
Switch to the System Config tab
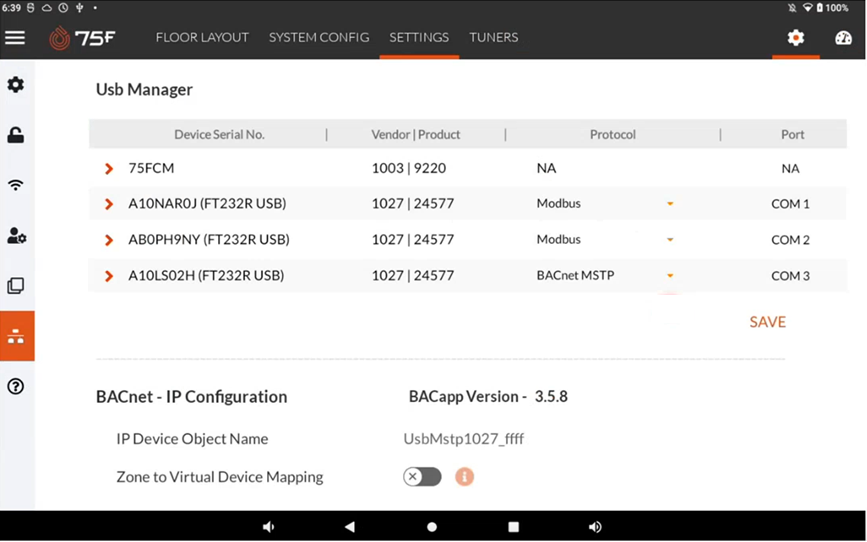(319, 38)
